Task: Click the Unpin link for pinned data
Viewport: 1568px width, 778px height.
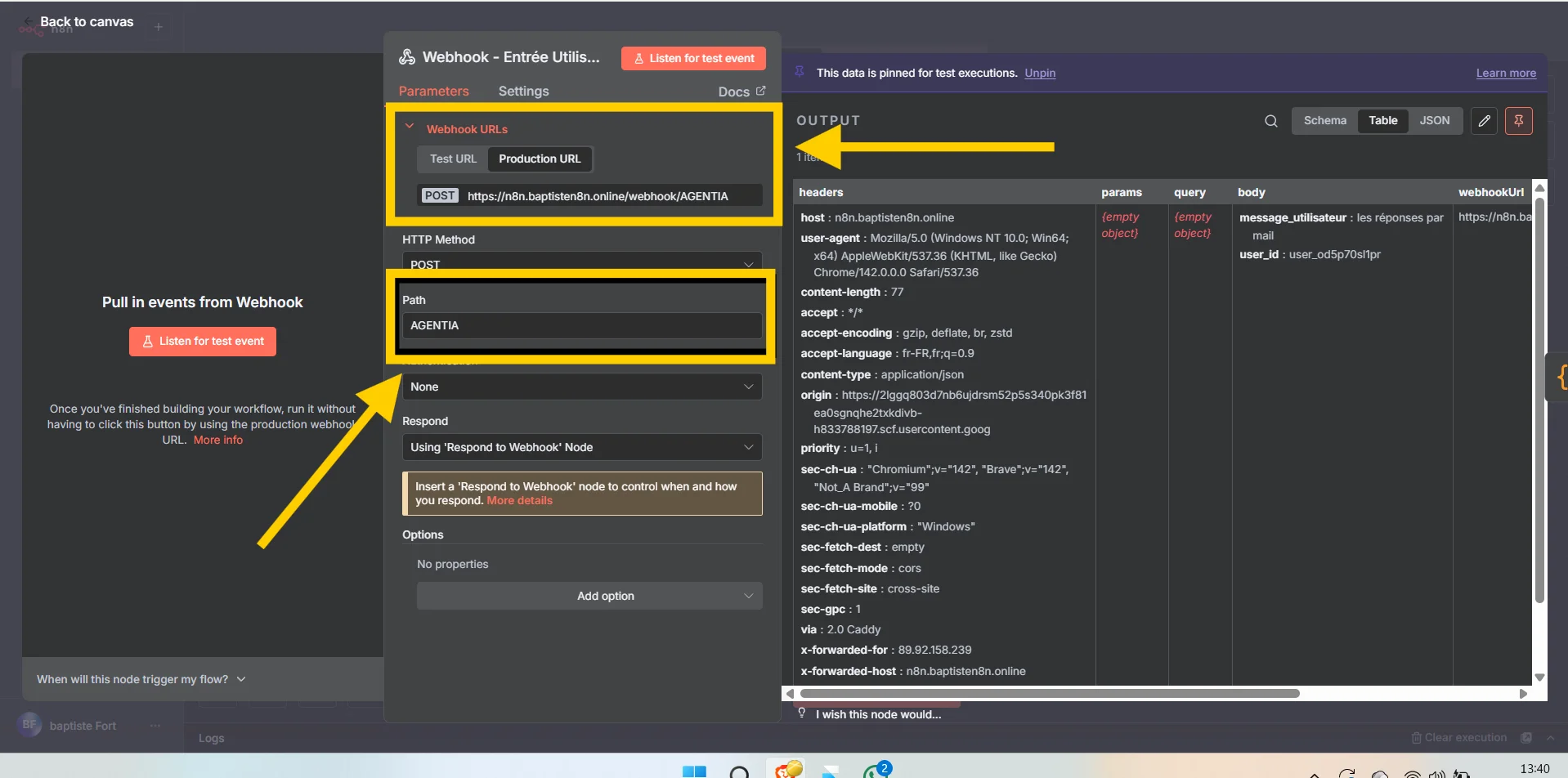Action: click(1039, 73)
